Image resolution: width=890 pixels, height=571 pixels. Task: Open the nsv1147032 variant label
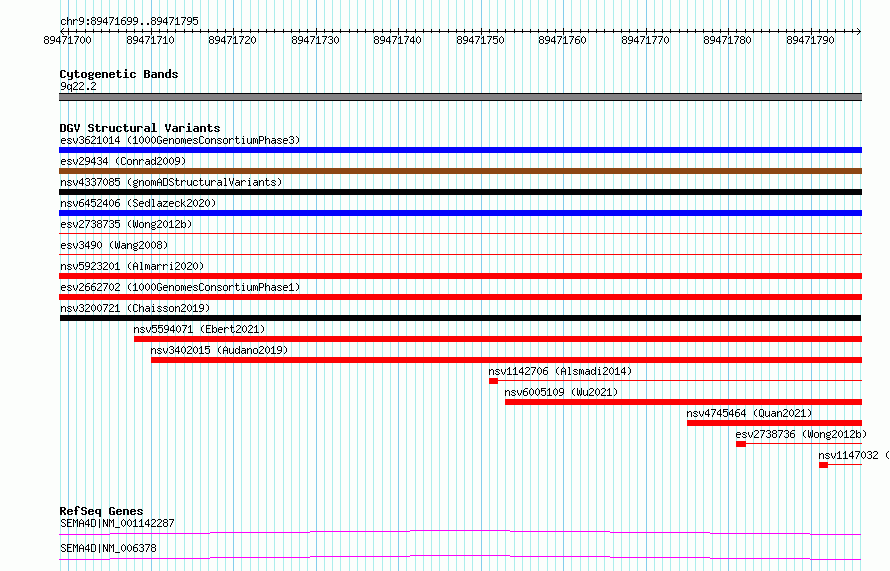point(854,455)
